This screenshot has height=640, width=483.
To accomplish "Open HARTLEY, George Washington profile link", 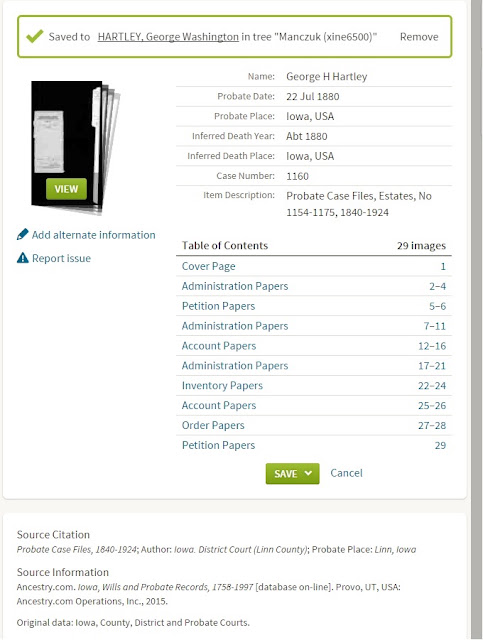I will (x=168, y=37).
